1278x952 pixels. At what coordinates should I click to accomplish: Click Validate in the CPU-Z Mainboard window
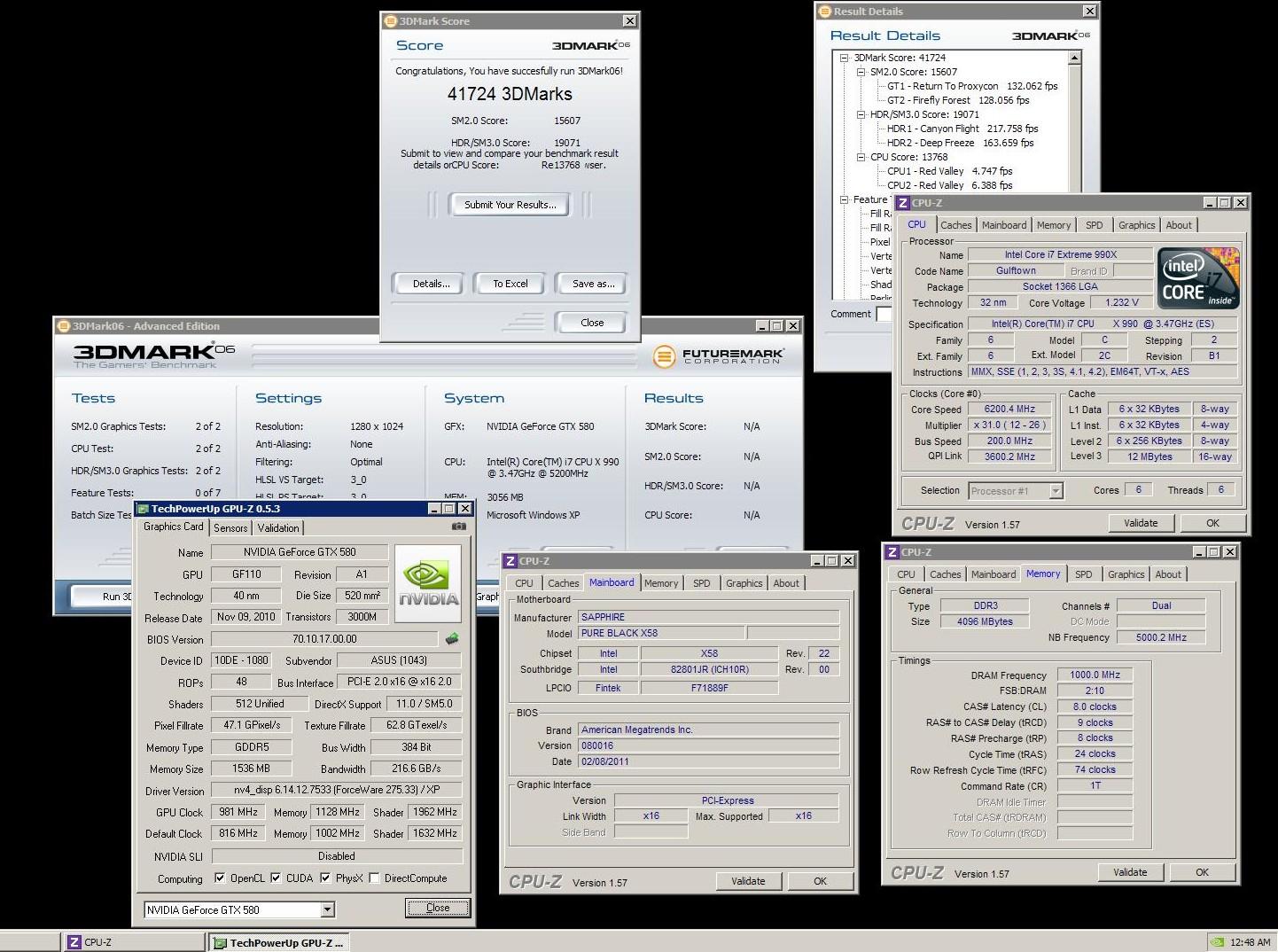click(748, 881)
